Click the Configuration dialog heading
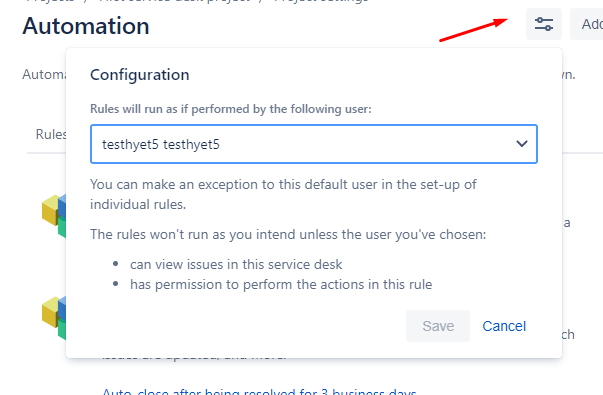The width and height of the screenshot is (603, 395). [140, 75]
